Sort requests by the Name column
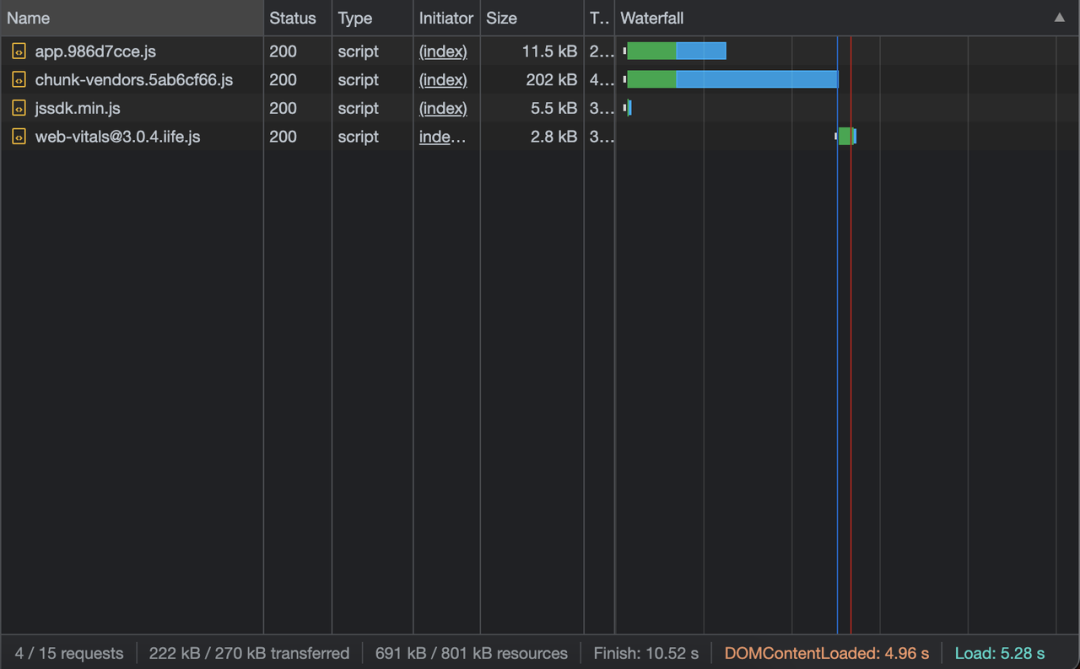 point(132,18)
